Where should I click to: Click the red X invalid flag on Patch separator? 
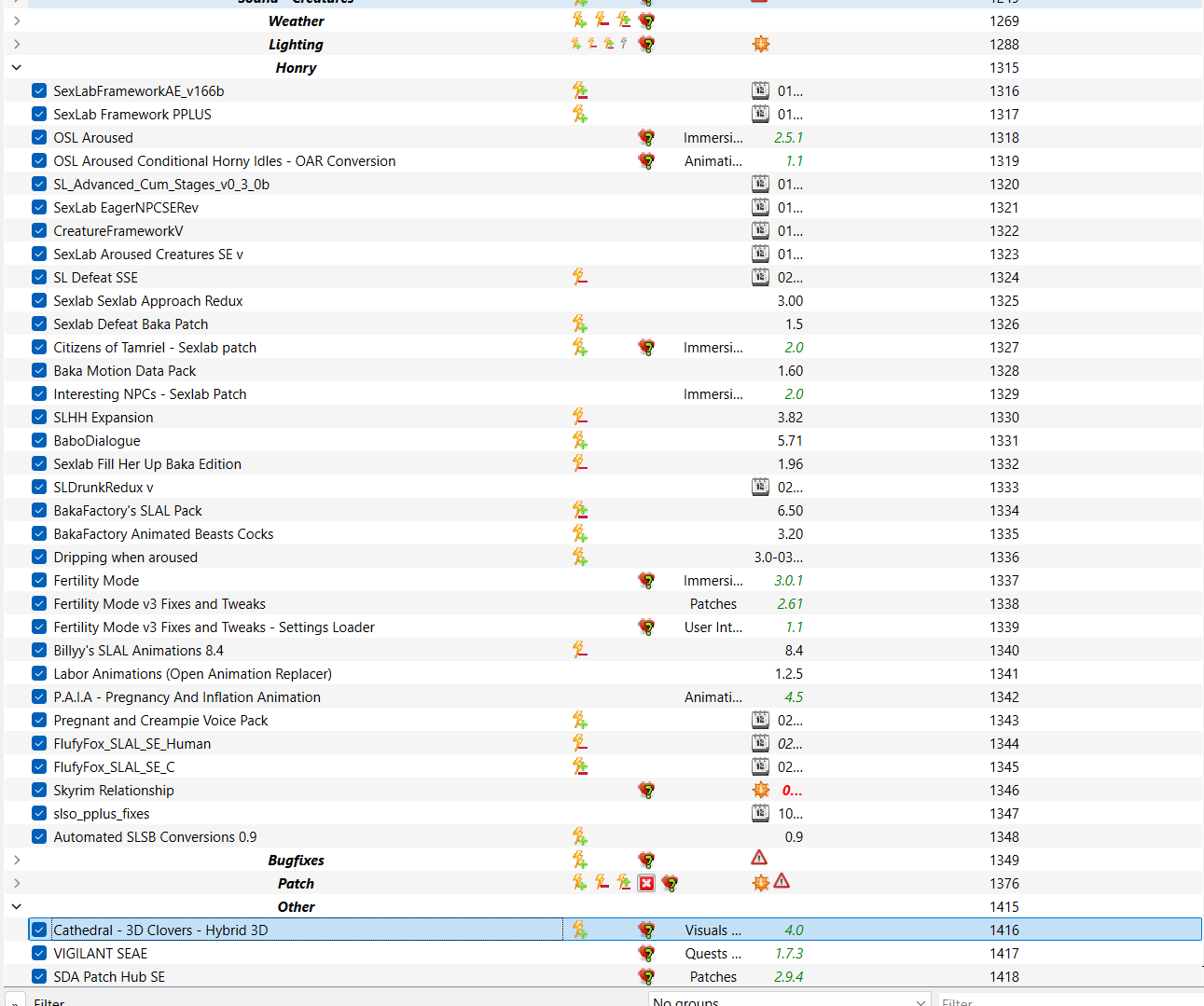(x=646, y=883)
